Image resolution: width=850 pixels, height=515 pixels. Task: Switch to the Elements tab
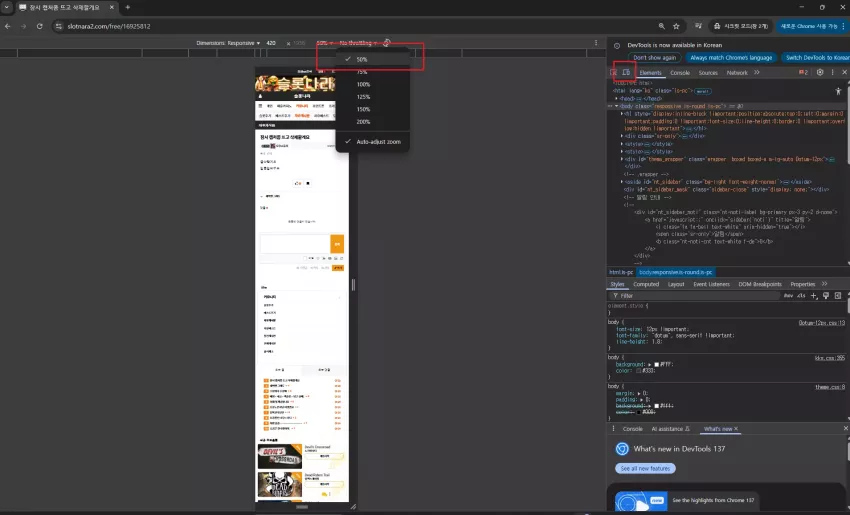click(650, 73)
